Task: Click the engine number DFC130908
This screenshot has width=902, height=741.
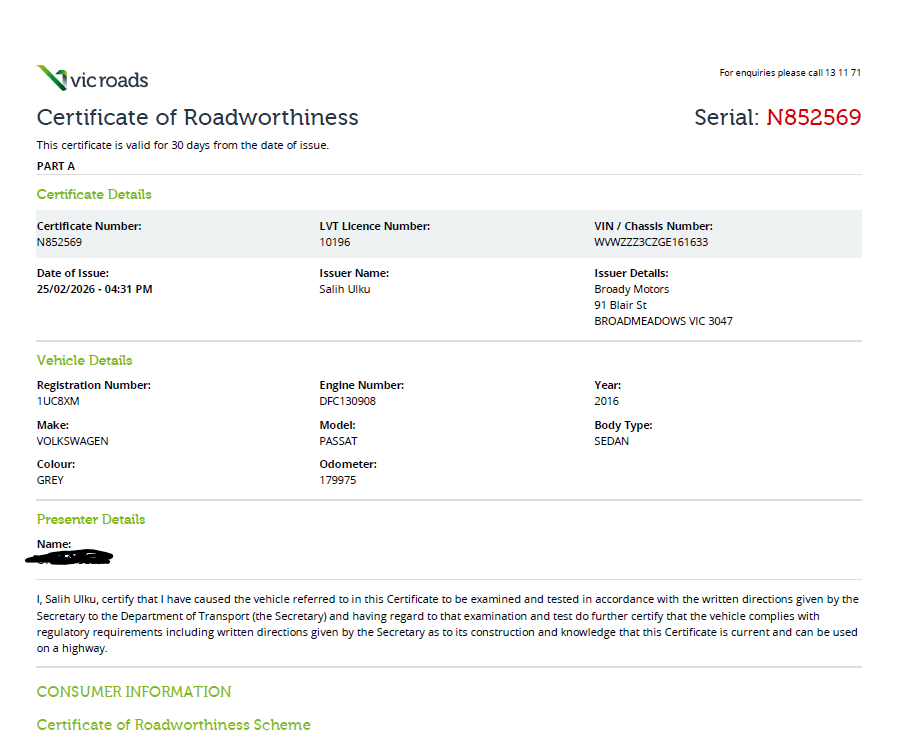Action: coord(347,401)
